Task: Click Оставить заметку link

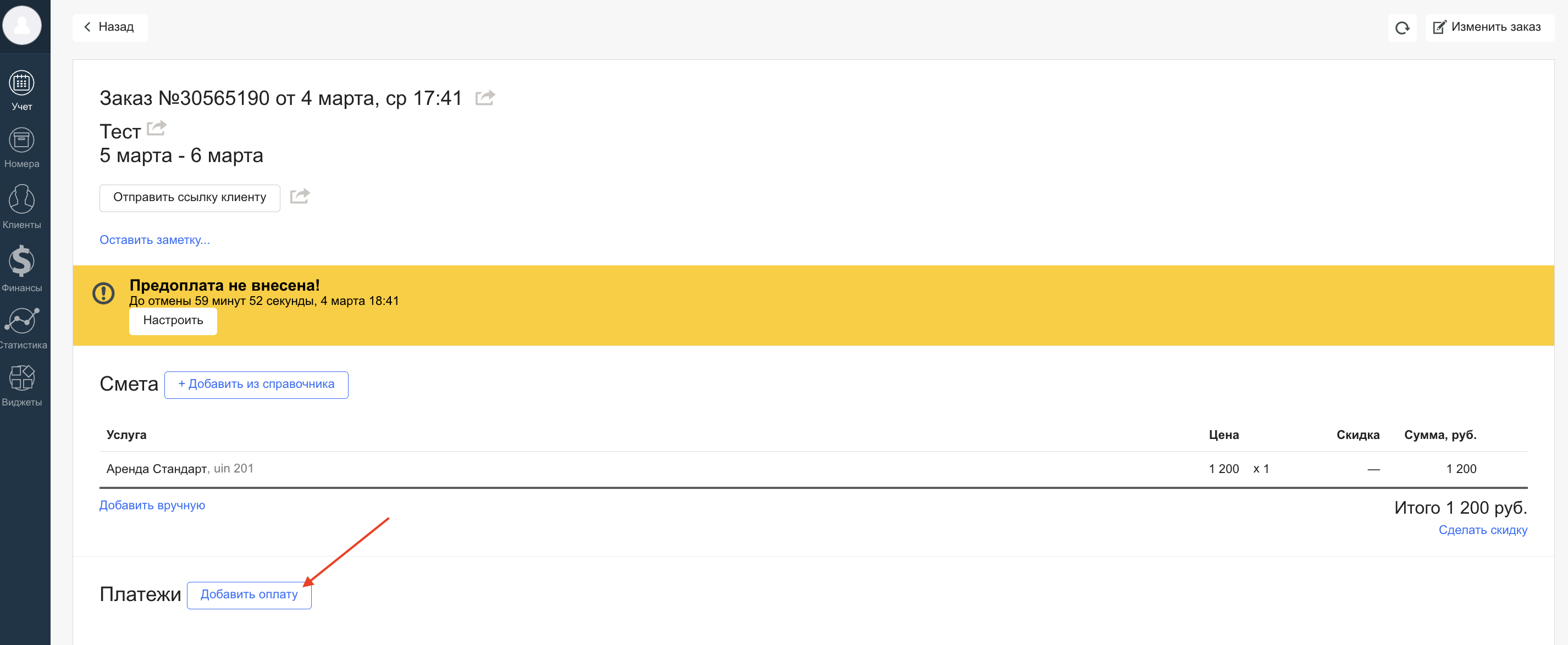Action: coord(154,240)
